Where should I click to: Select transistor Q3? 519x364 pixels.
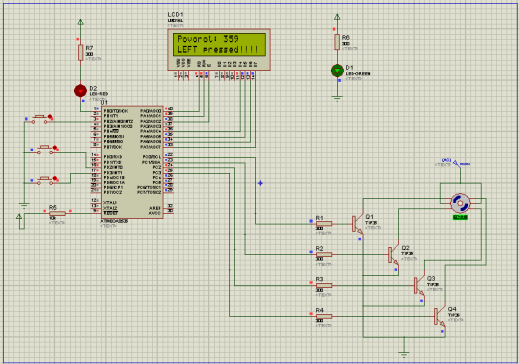pyautogui.click(x=419, y=285)
